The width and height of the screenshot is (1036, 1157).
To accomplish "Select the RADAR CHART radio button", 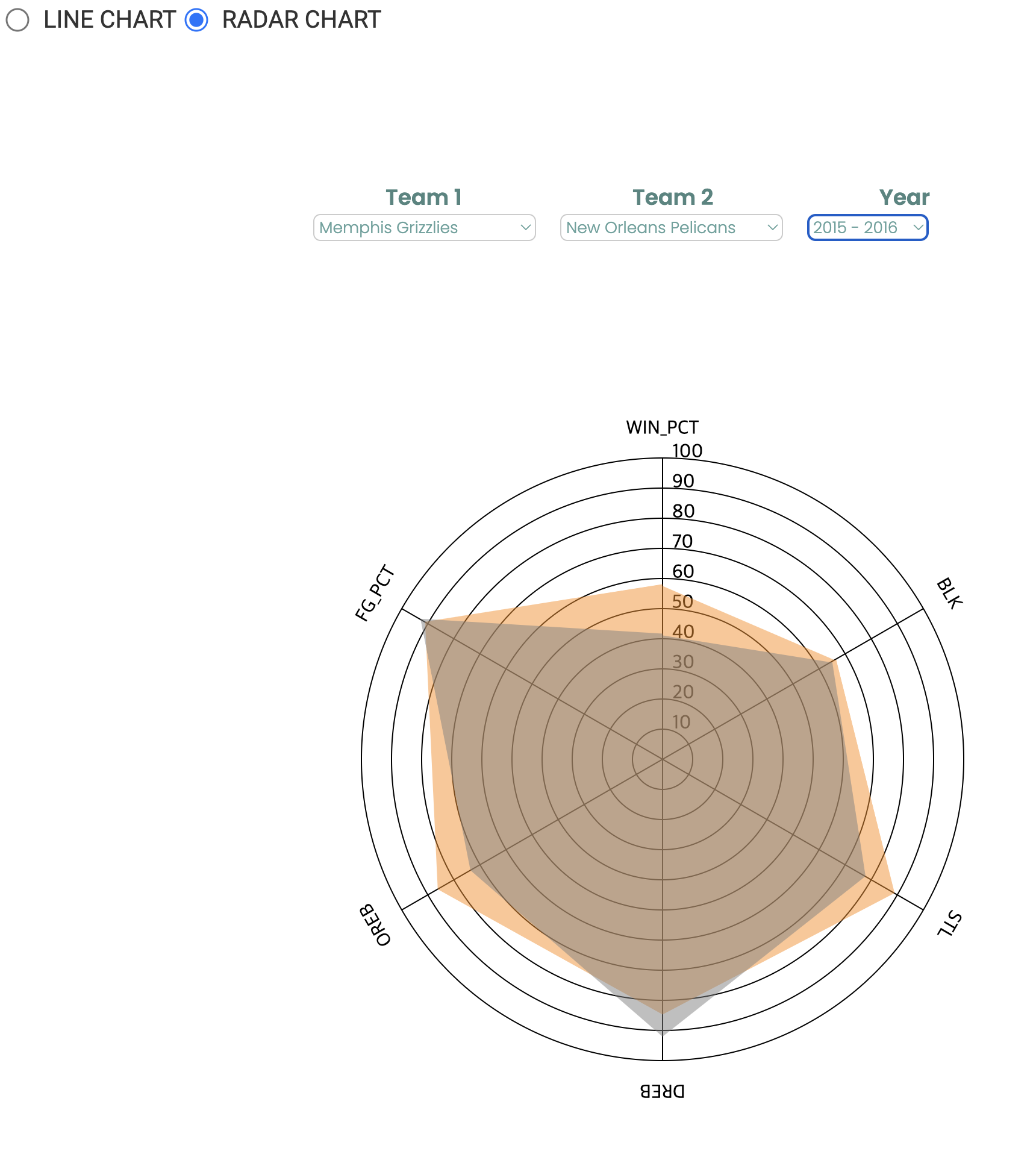I will click(196, 20).
